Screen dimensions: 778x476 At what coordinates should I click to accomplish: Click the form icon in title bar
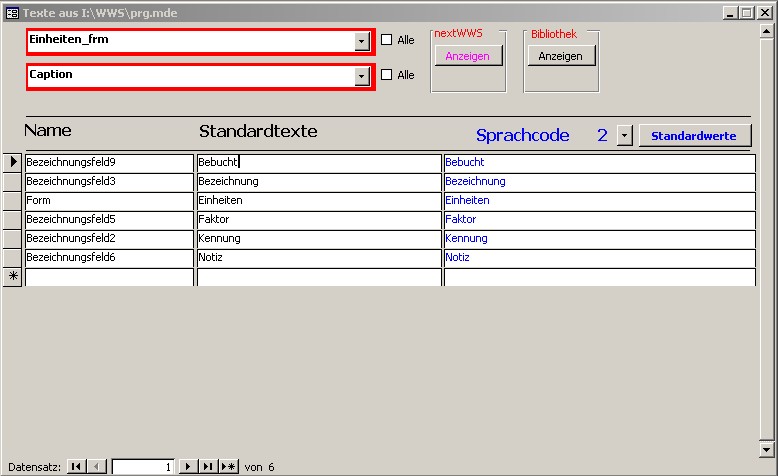click(x=12, y=11)
